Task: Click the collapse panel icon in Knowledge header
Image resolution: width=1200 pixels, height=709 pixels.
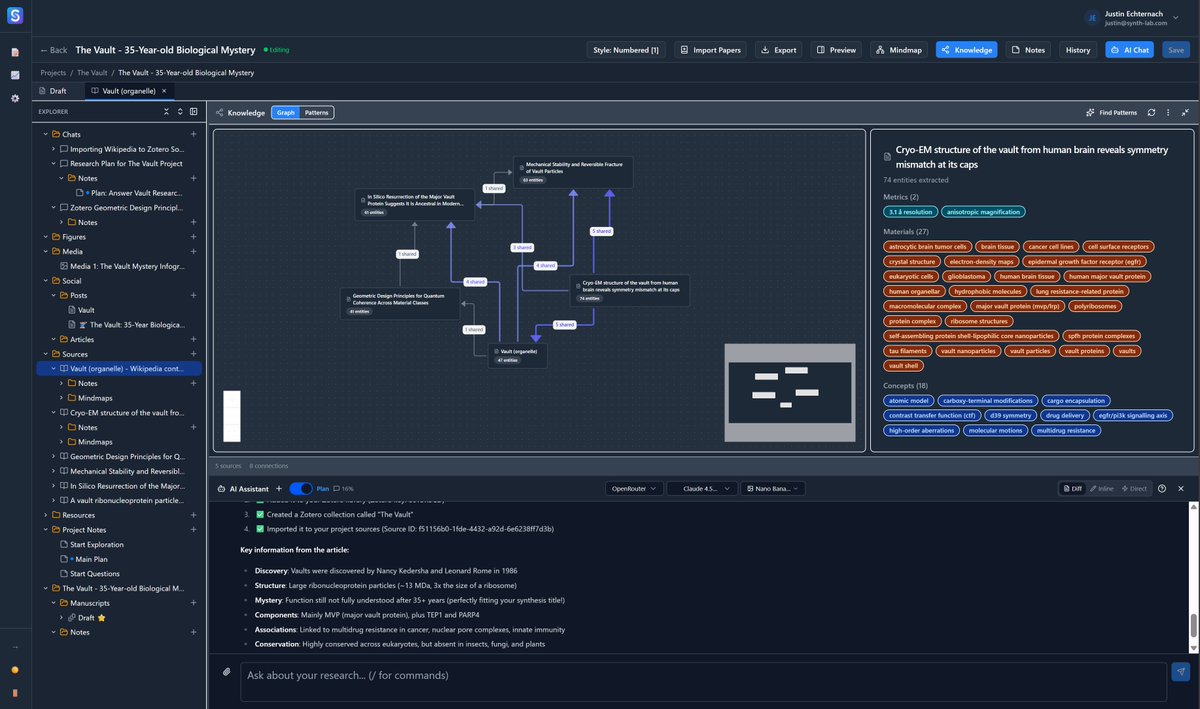Action: click(1185, 113)
